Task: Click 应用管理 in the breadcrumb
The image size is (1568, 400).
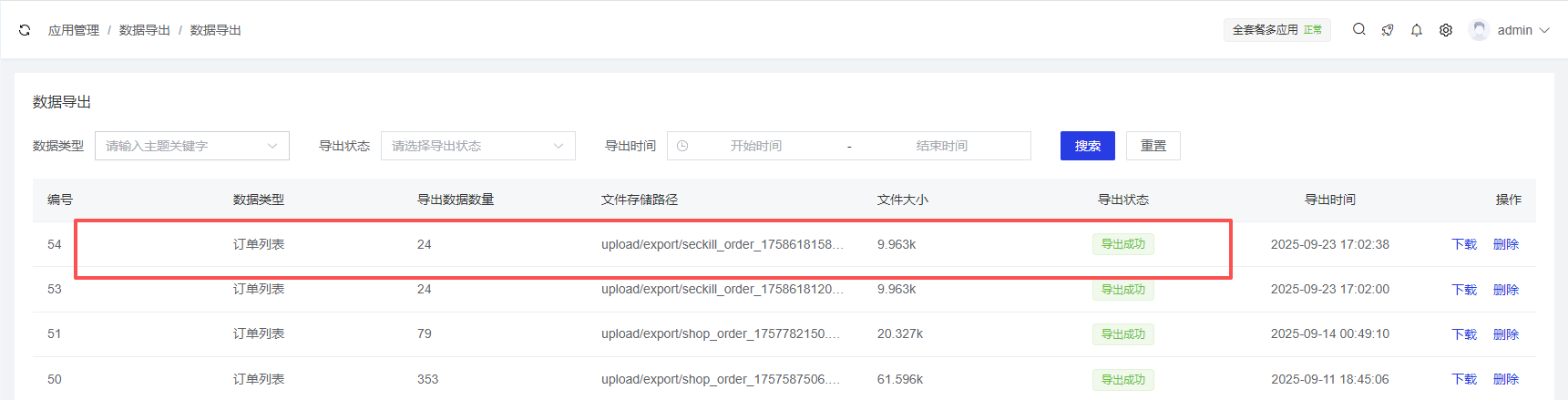Action: click(x=74, y=30)
